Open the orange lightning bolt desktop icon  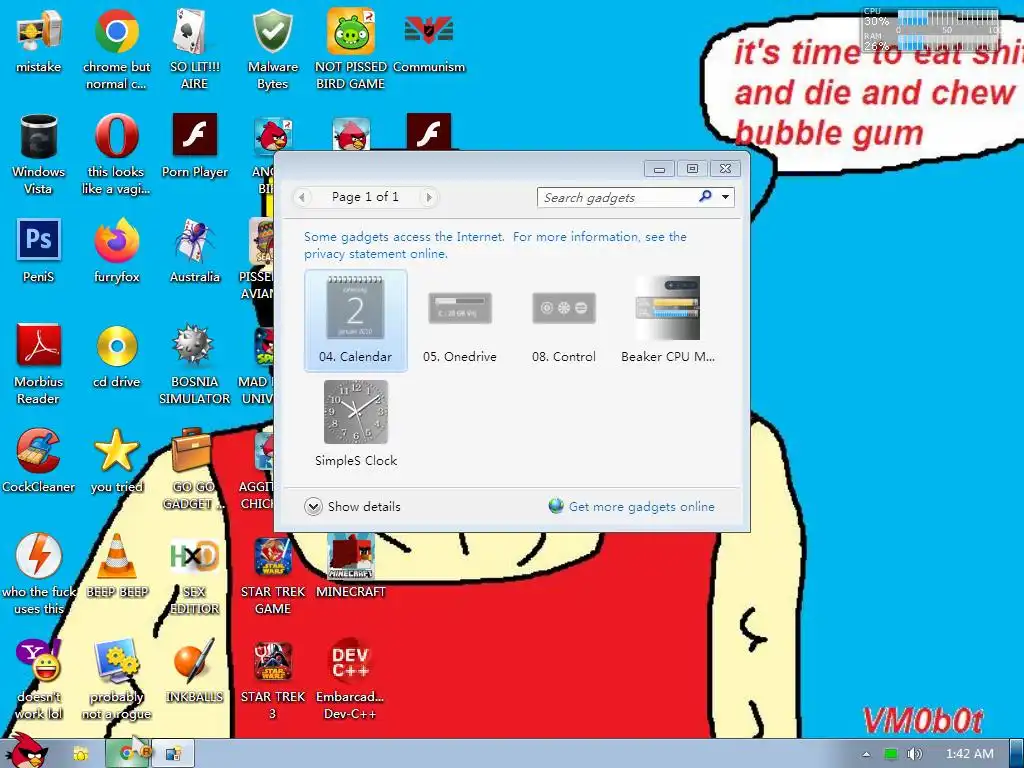click(39, 575)
